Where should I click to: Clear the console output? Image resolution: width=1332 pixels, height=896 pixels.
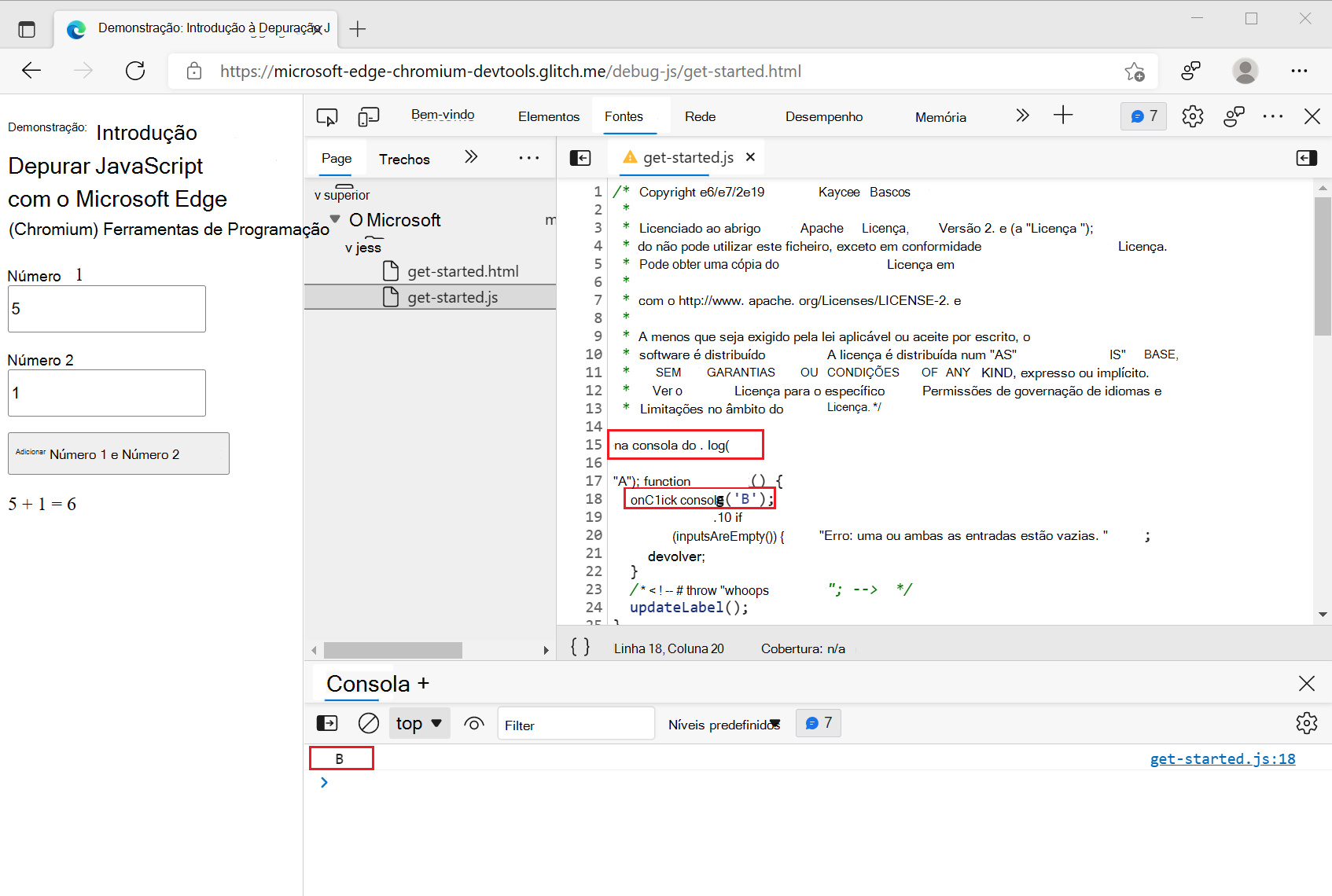coord(367,723)
